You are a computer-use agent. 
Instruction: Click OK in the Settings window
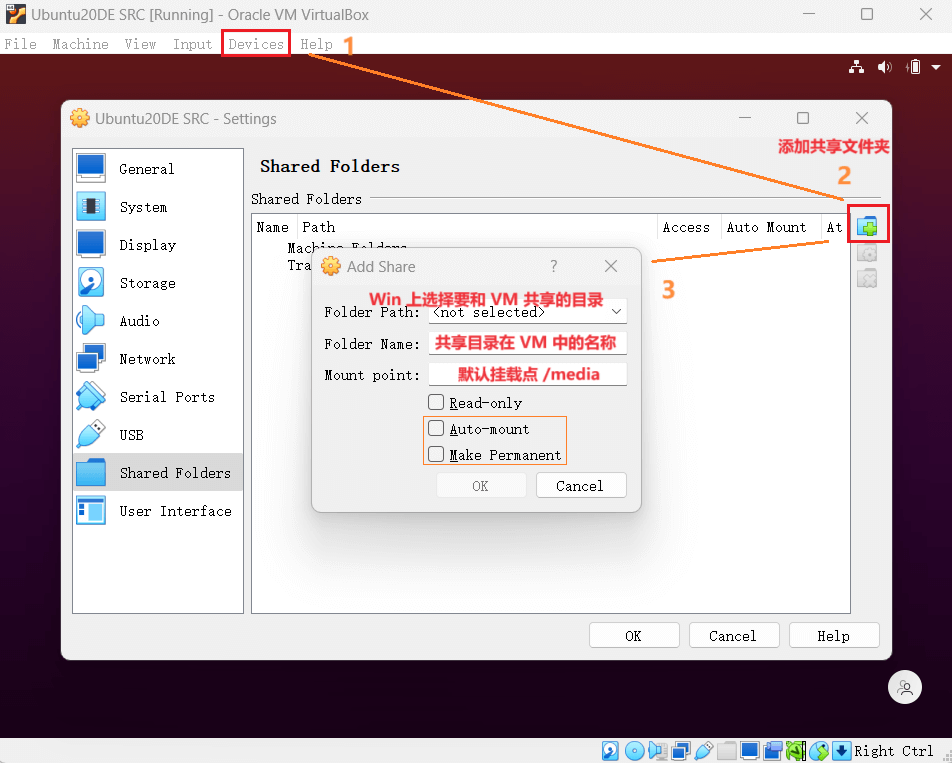coord(634,636)
